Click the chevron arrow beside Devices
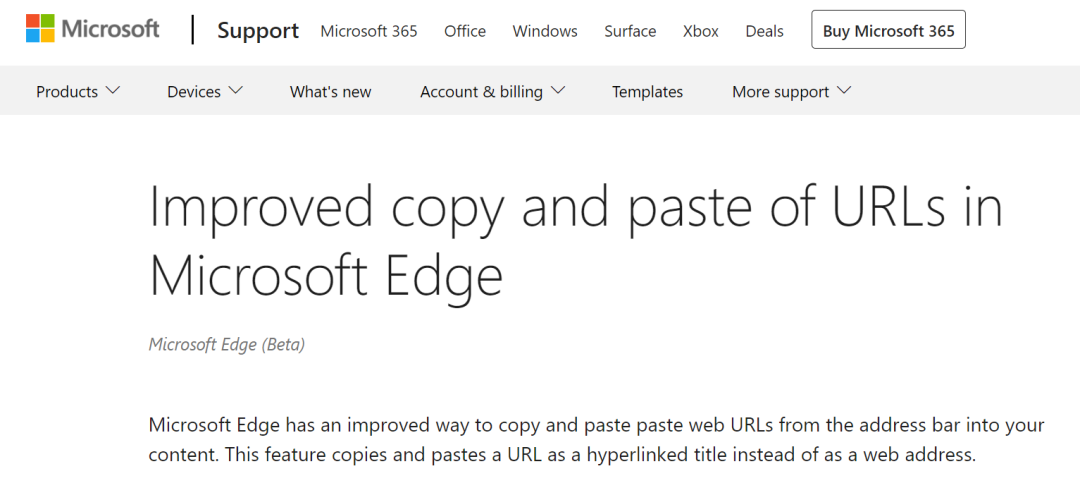The height and width of the screenshot is (495, 1080). [x=236, y=90]
